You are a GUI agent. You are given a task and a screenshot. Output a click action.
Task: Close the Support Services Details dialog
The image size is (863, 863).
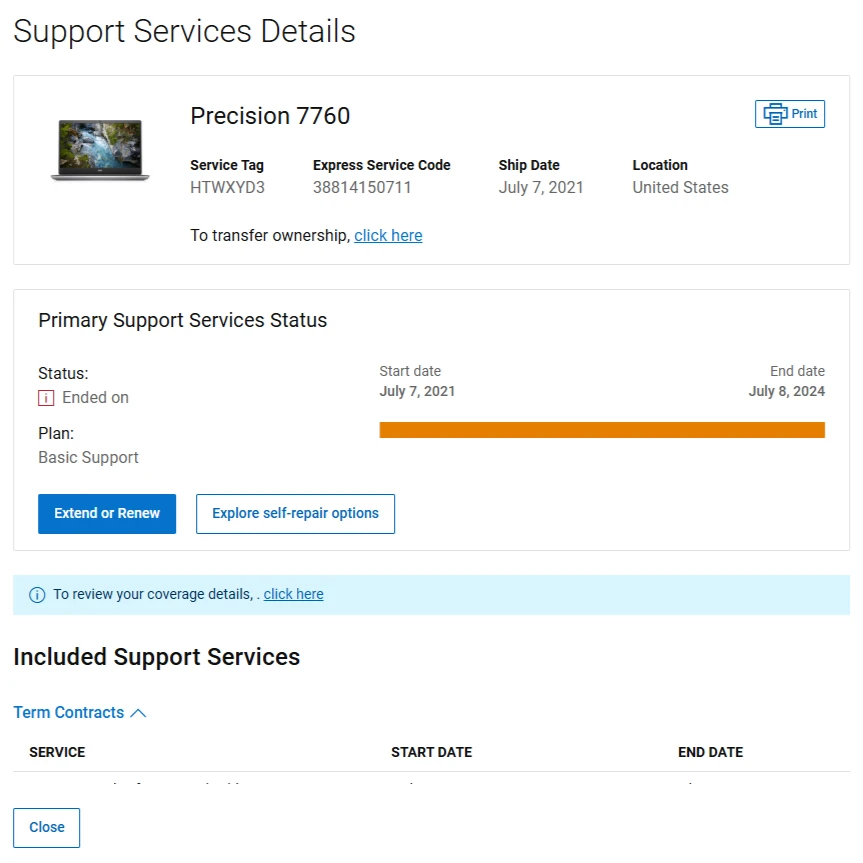click(x=46, y=828)
